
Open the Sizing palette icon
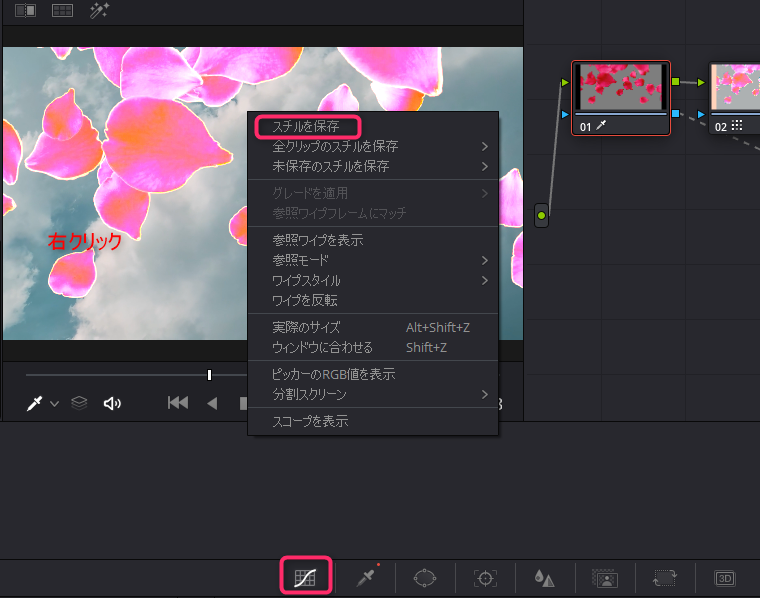point(665,578)
